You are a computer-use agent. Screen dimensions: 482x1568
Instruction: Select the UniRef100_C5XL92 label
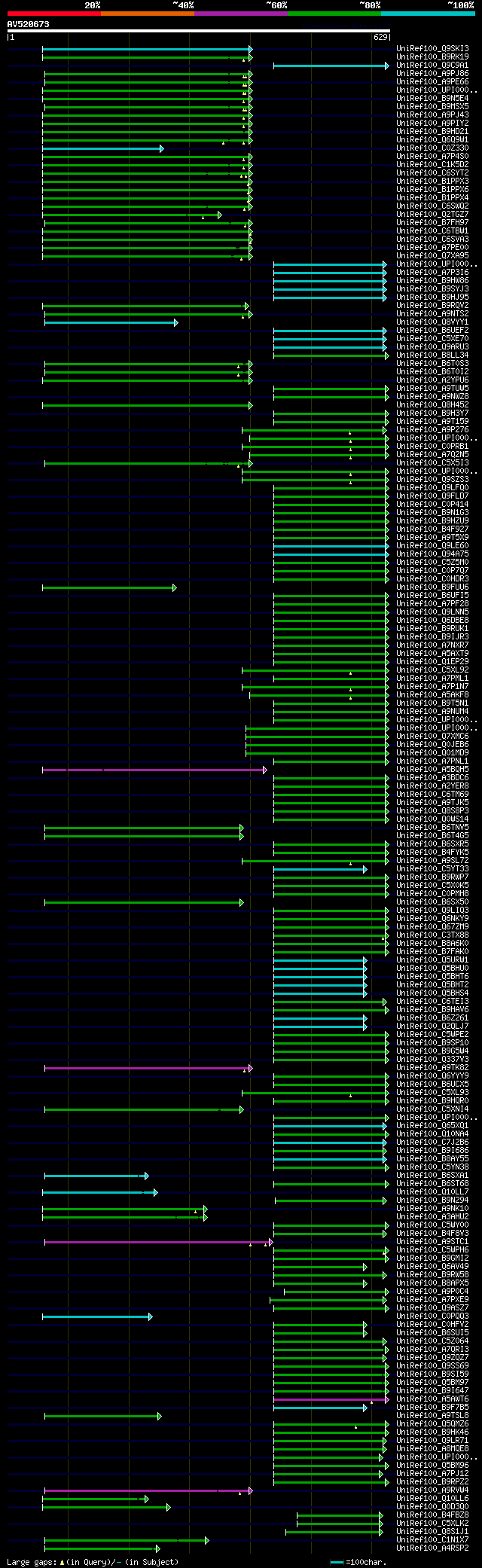click(432, 670)
